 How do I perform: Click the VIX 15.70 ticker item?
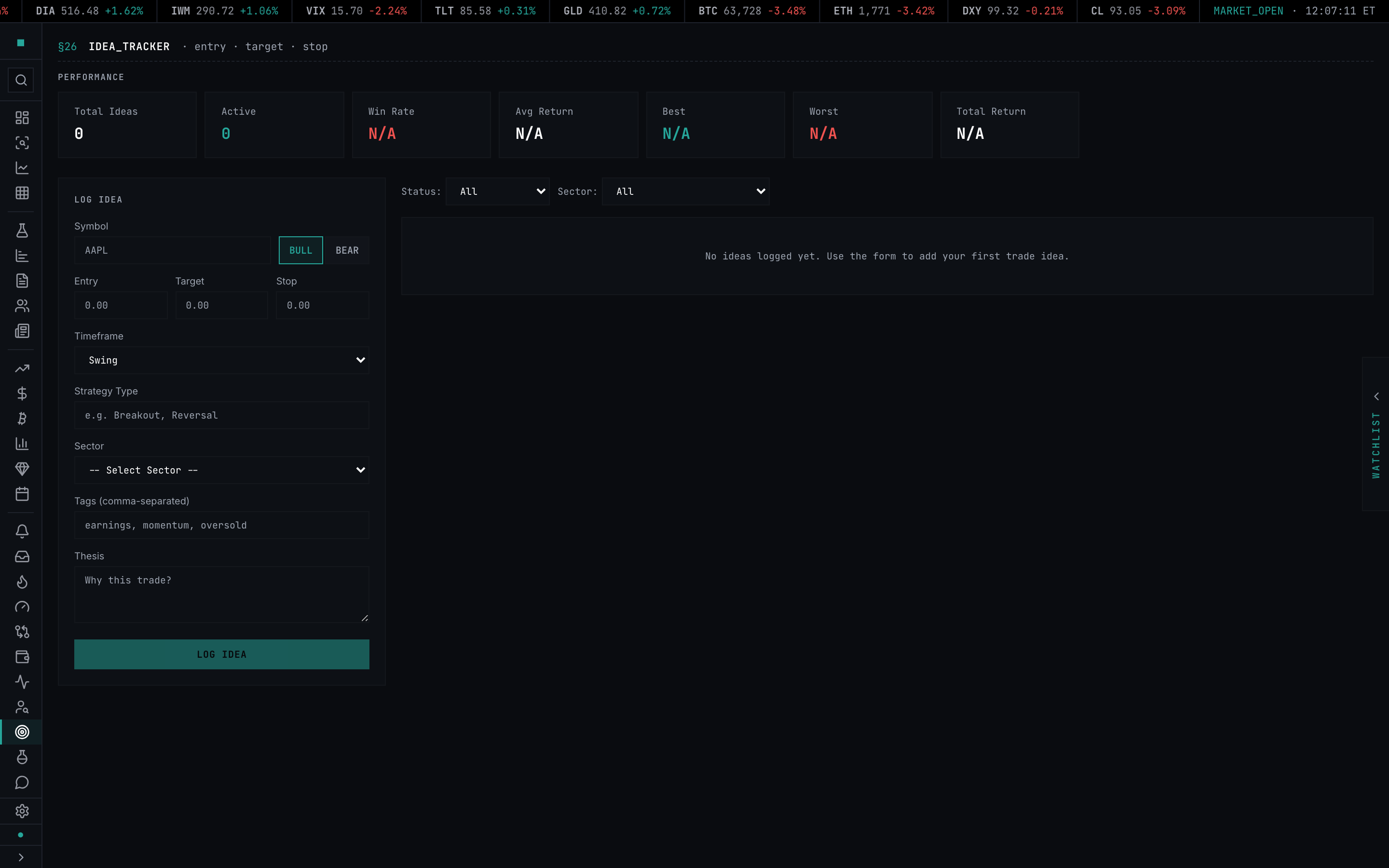point(356,11)
